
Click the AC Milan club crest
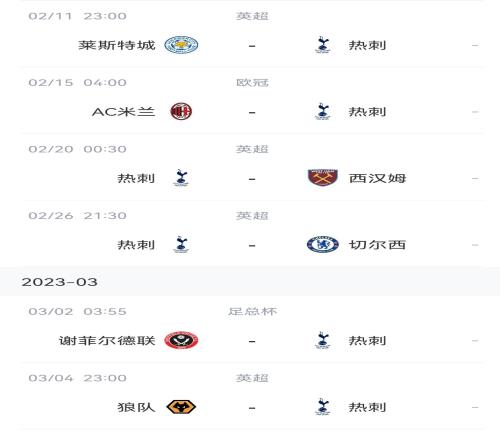pos(181,111)
